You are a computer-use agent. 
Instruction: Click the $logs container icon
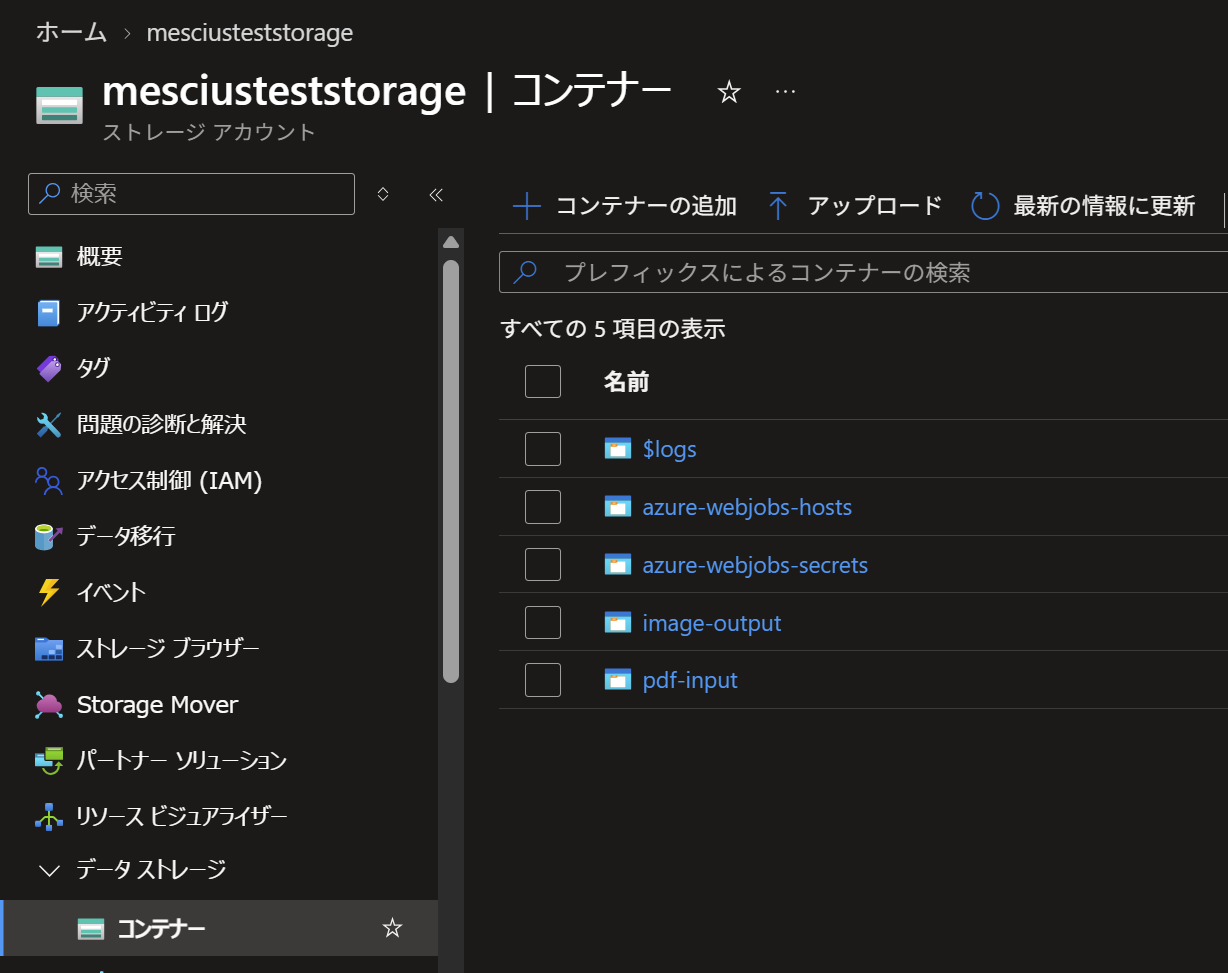coord(618,449)
